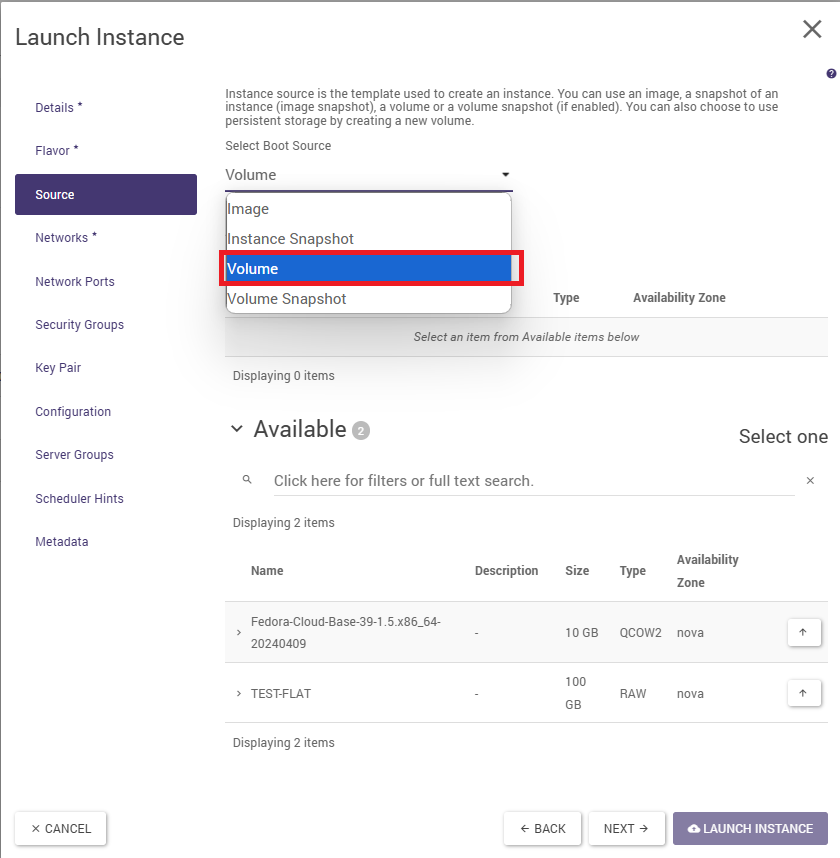
Task: Collapse the Available section
Action: tap(237, 429)
